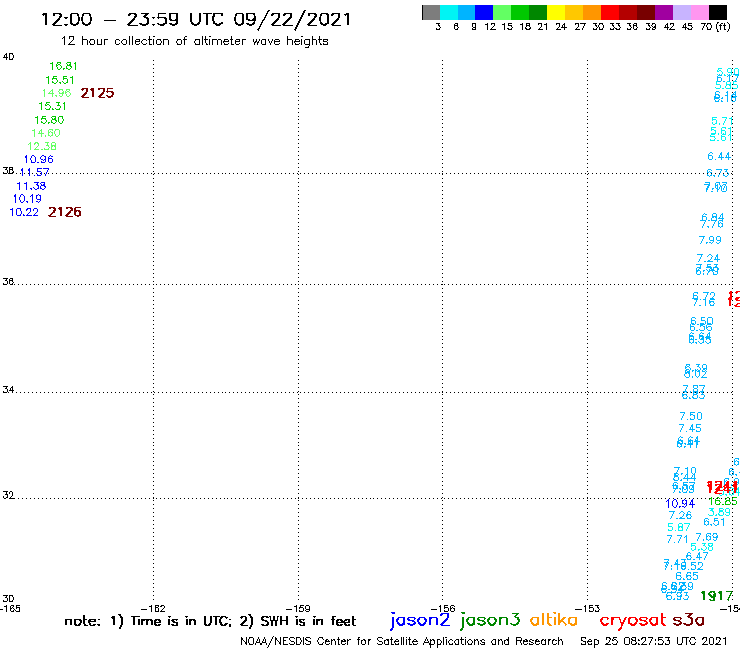
Task: Click the wave height value 10.96
Action: coord(38,160)
